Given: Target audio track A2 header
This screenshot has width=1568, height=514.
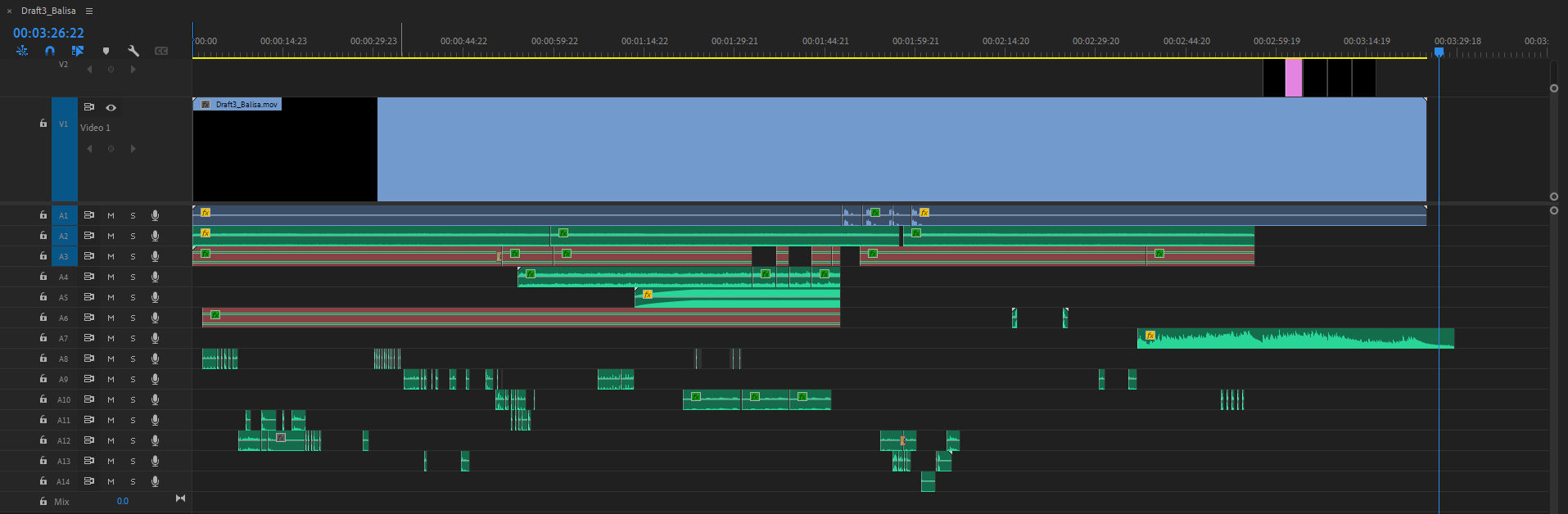Looking at the screenshot, I should [64, 236].
